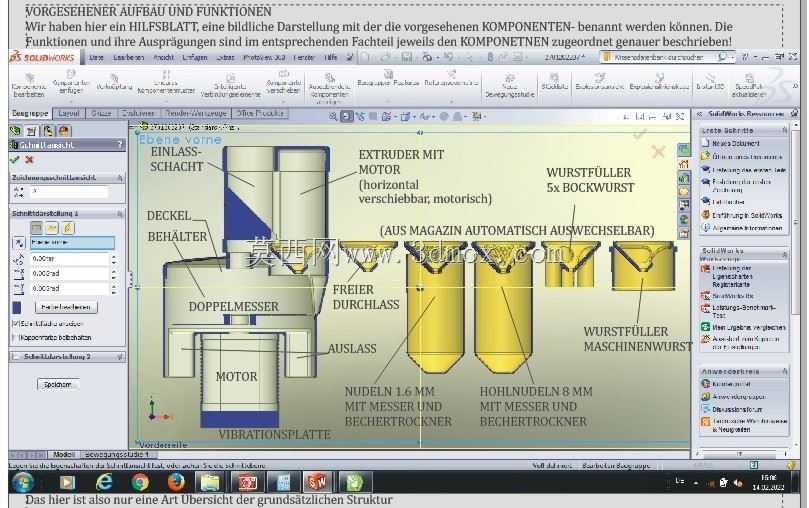
Task: Switch to the Modell tab
Action: click(x=63, y=454)
